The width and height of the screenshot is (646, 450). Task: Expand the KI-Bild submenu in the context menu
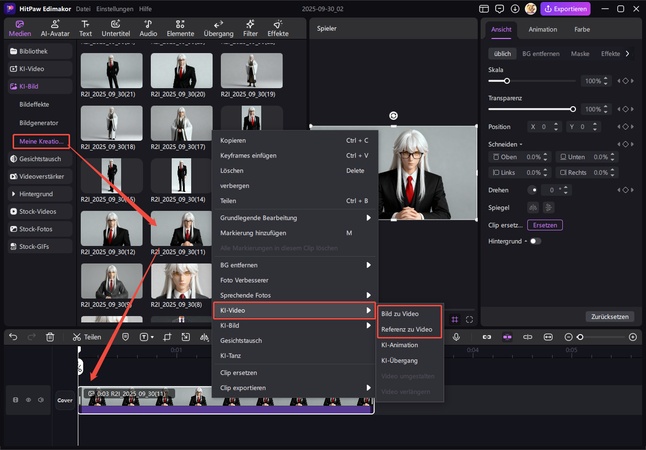pos(295,326)
